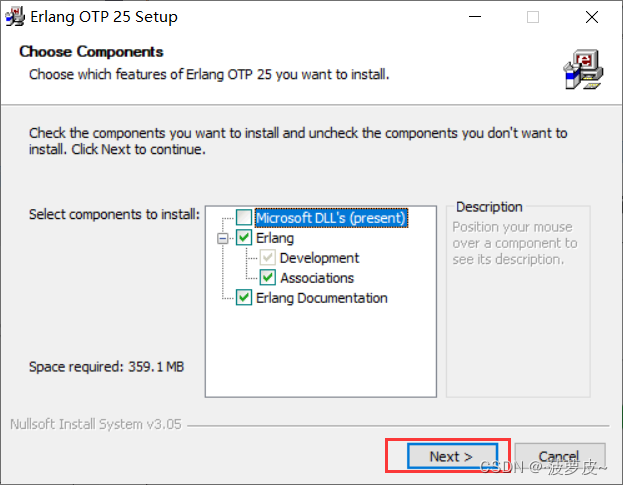Select the Erlang Documentation item label
The image size is (623, 485).
coord(321,298)
